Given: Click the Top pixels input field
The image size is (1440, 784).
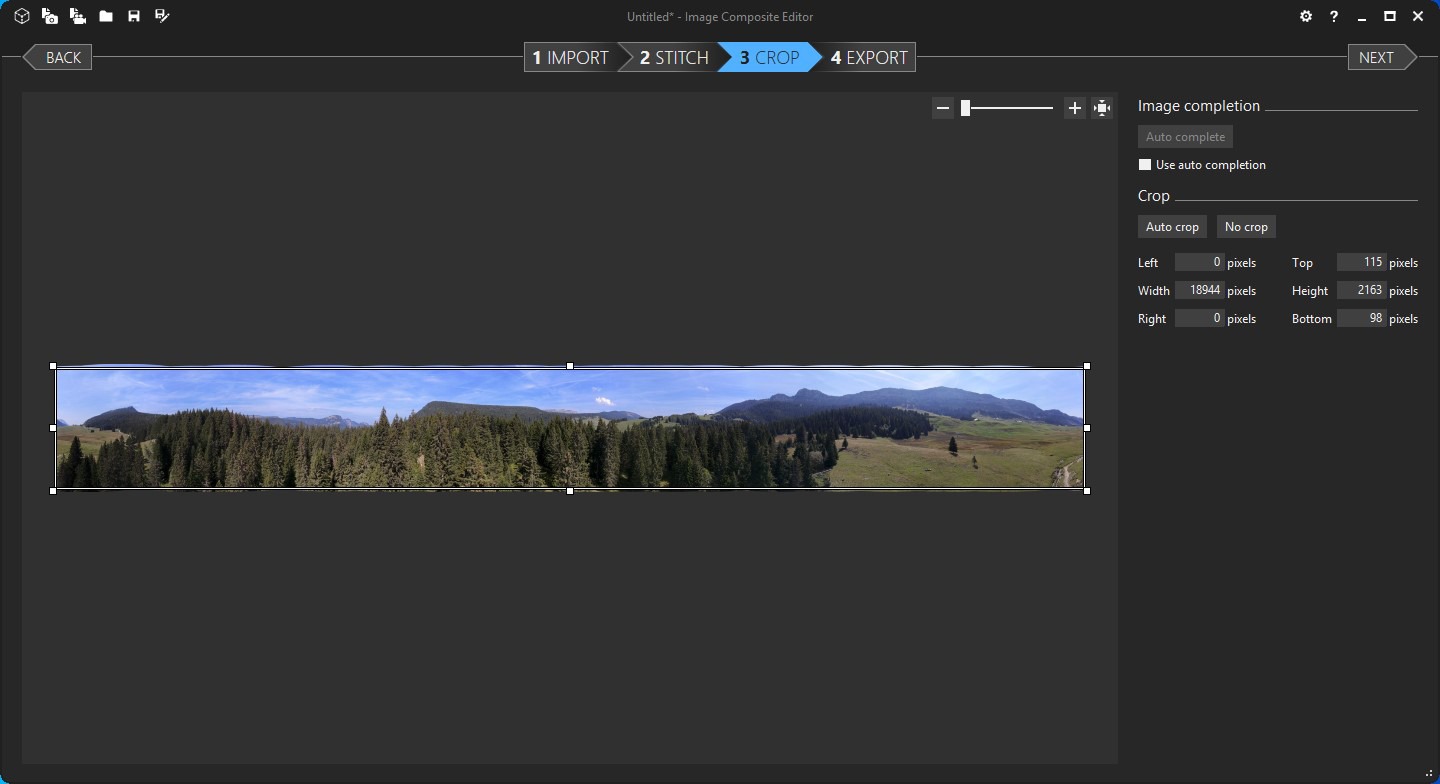Looking at the screenshot, I should click(1361, 263).
